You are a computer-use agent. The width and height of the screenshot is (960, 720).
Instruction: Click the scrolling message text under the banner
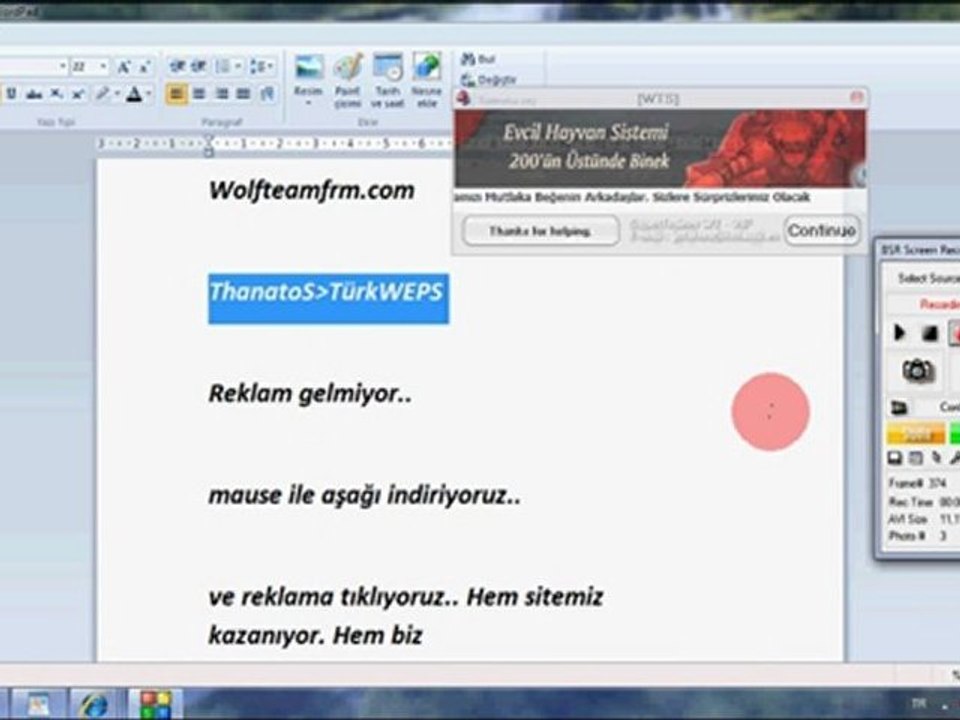click(632, 197)
